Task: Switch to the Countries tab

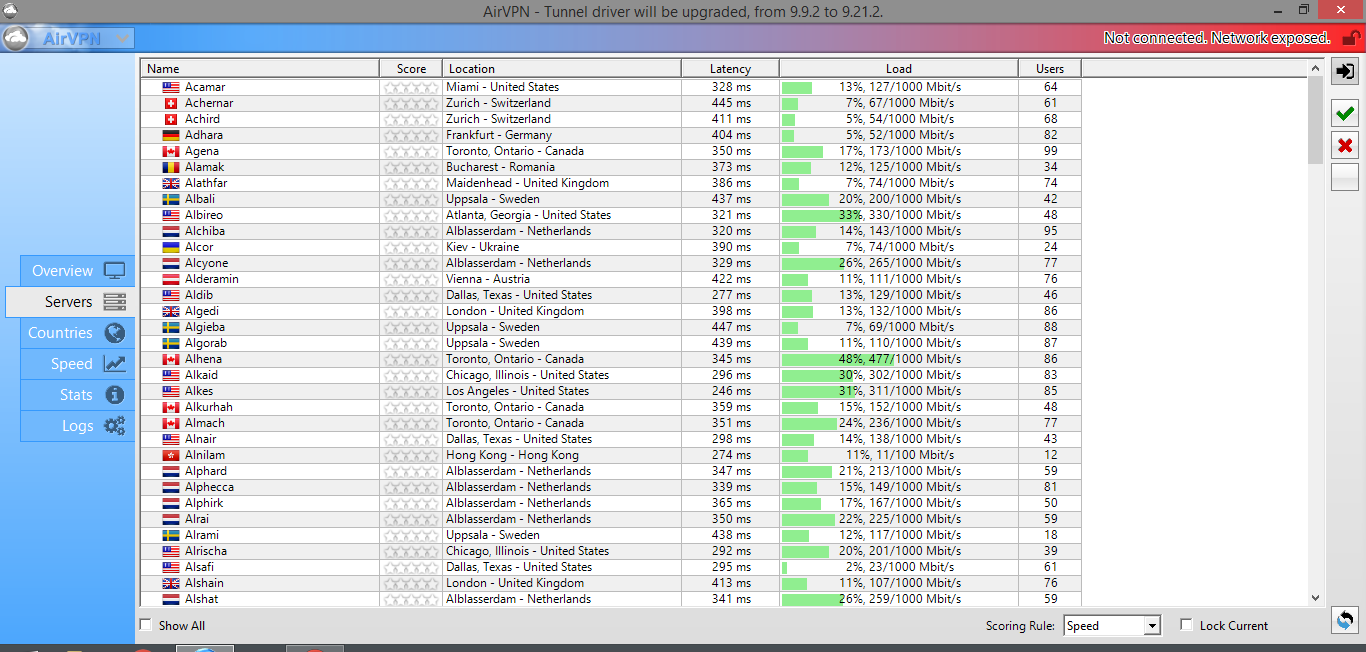Action: point(77,333)
